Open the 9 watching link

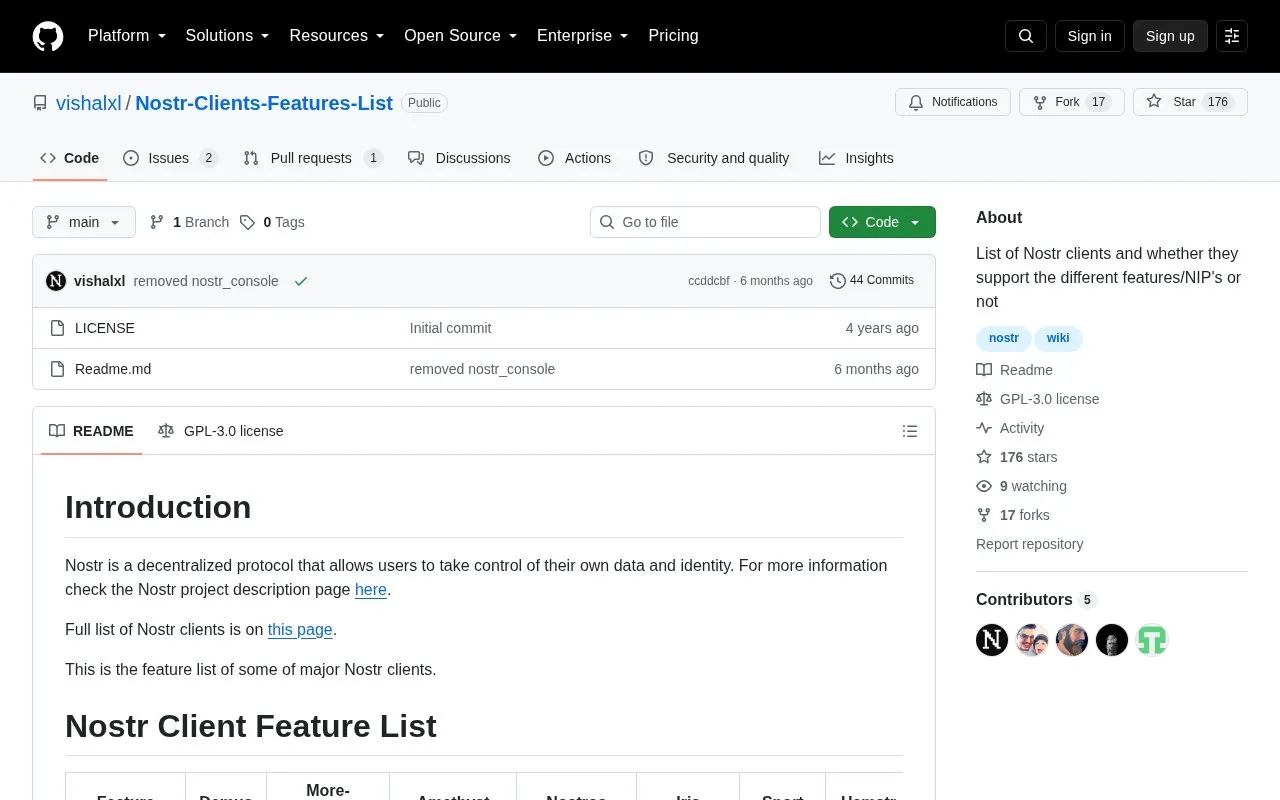pos(1022,486)
